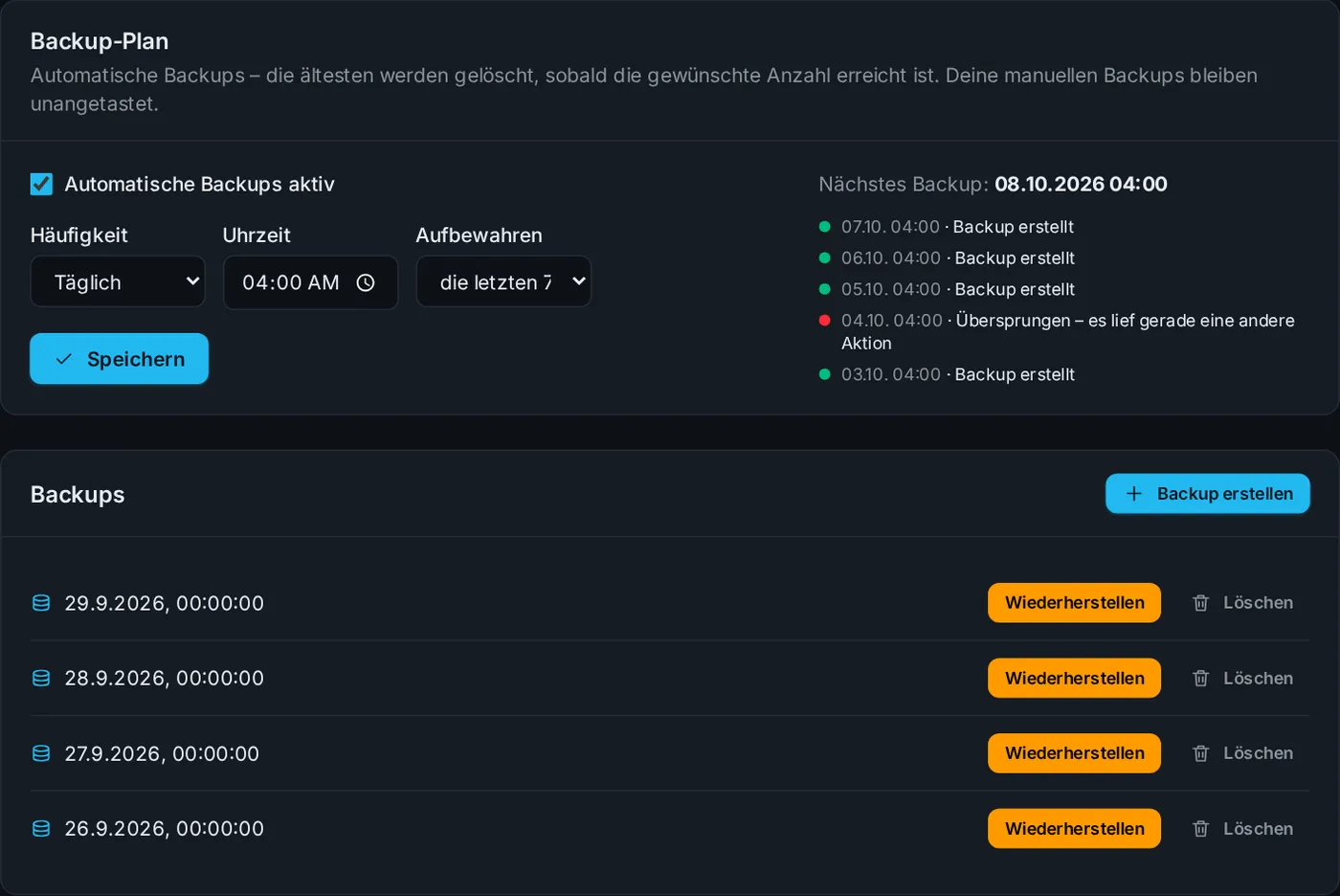This screenshot has width=1340, height=896.
Task: Click the checkmark icon in Speichern button
Action: tap(64, 359)
